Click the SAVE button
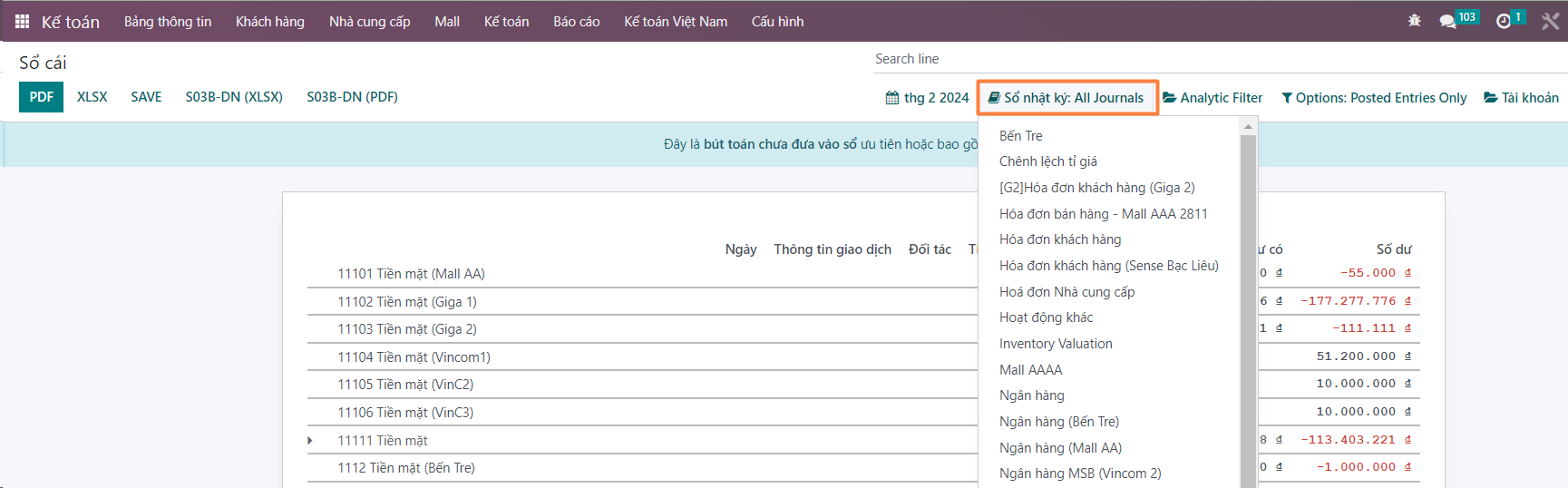Image resolution: width=1568 pixels, height=488 pixels. (x=146, y=97)
